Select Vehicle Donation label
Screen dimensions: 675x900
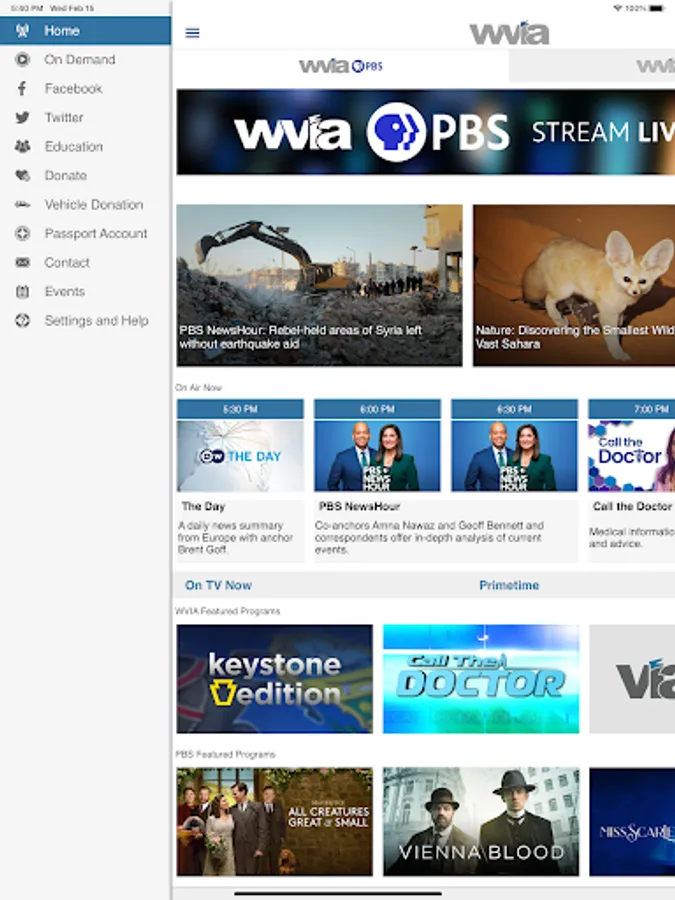[94, 204]
